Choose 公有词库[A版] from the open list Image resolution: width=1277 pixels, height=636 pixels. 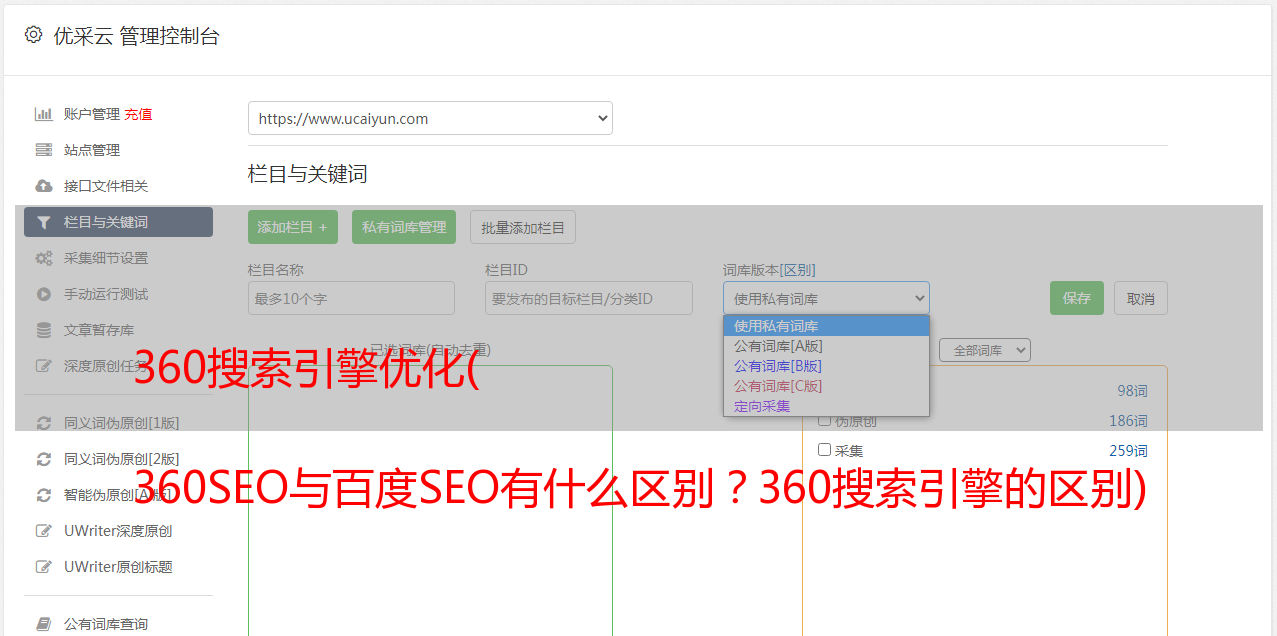pos(826,346)
